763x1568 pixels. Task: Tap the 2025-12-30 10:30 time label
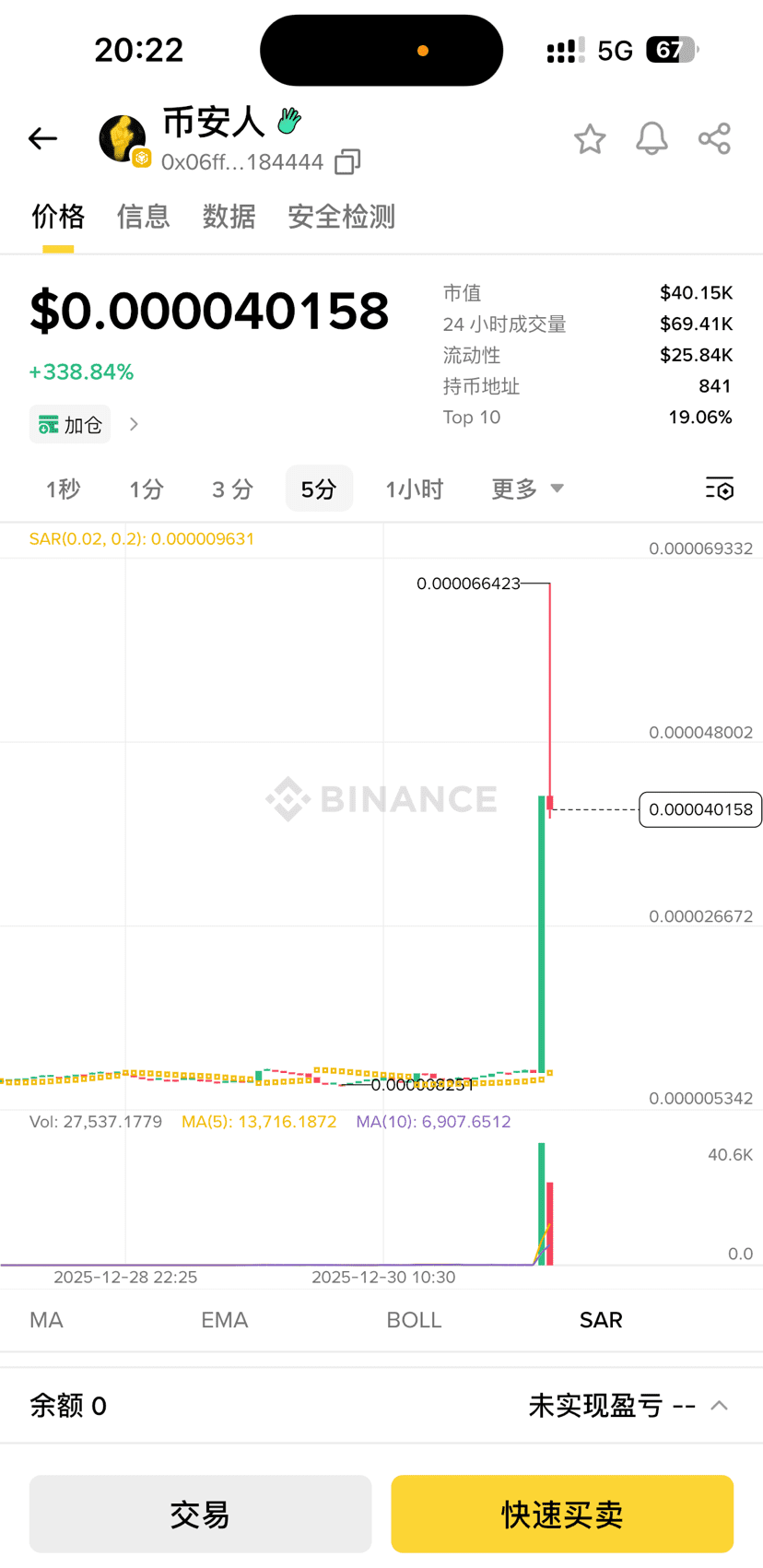(x=383, y=1277)
